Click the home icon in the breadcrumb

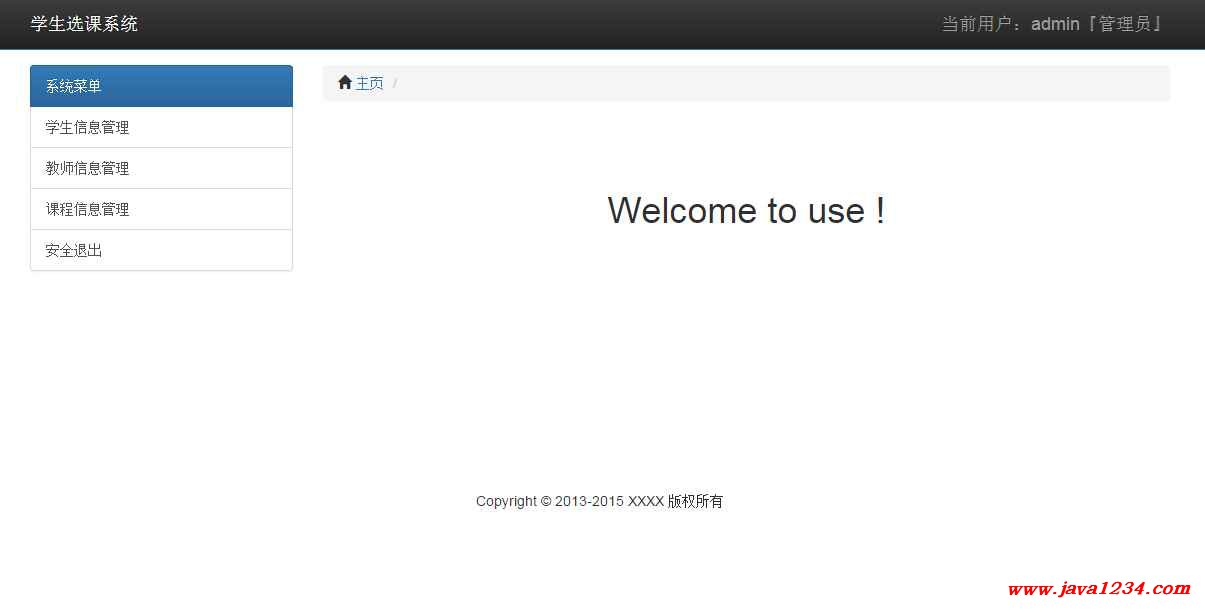click(x=345, y=83)
